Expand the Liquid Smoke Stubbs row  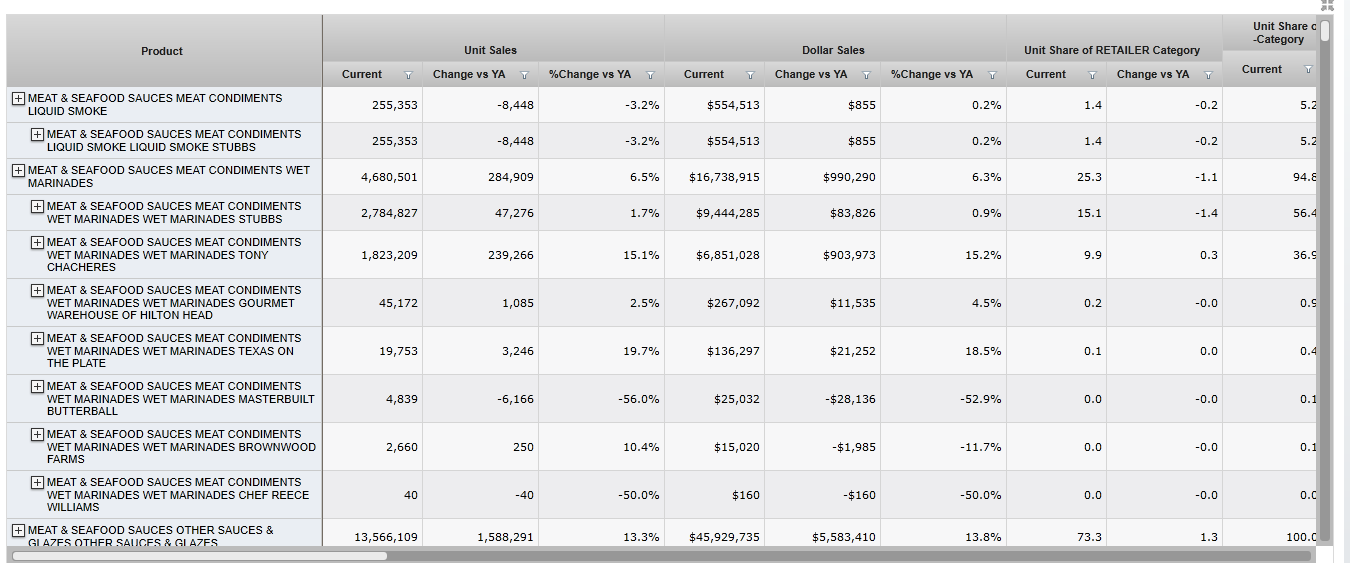[37, 135]
